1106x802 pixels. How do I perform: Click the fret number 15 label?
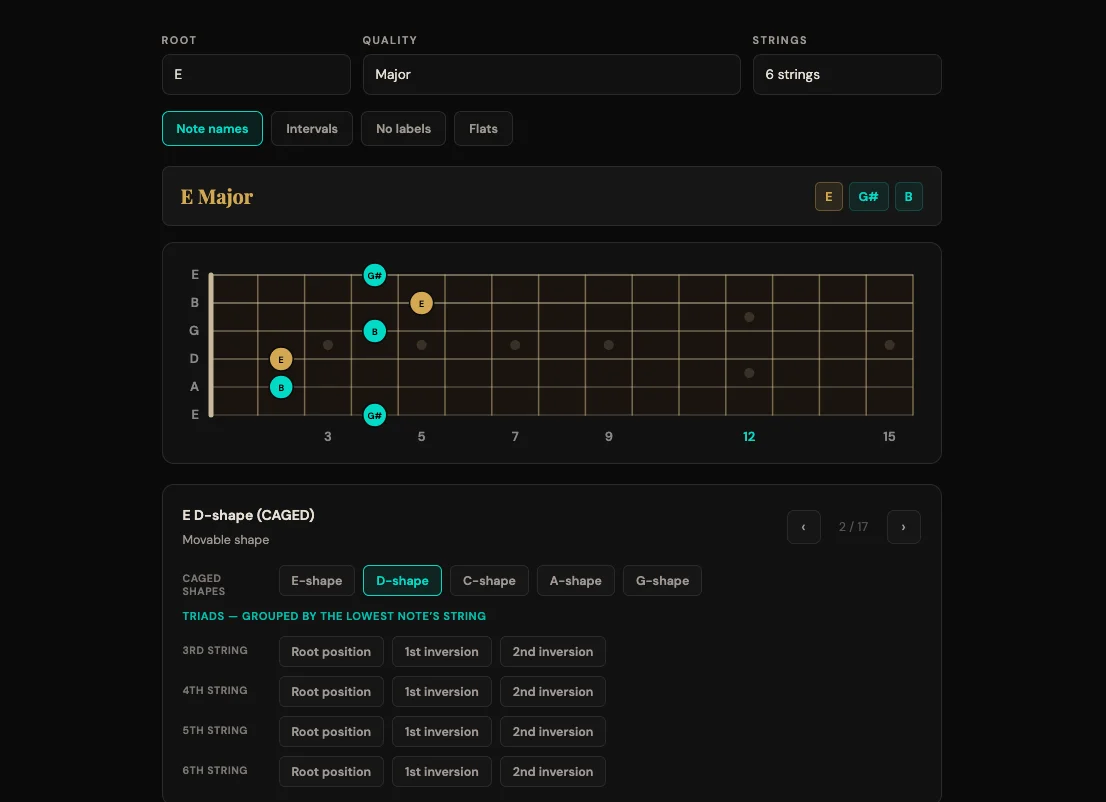pyautogui.click(x=889, y=437)
